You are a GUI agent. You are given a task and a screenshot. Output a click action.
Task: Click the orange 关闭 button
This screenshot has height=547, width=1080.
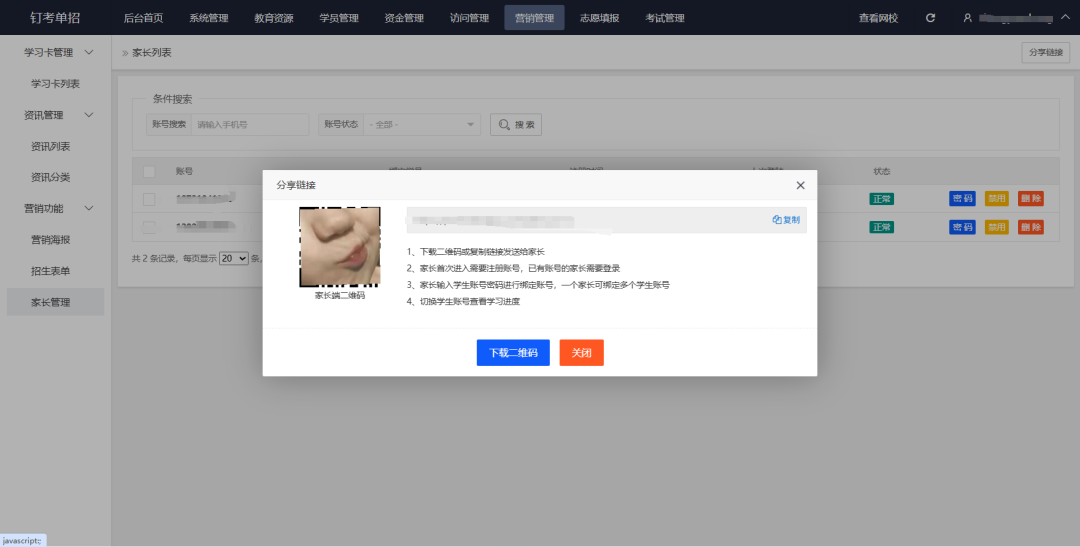coord(581,353)
